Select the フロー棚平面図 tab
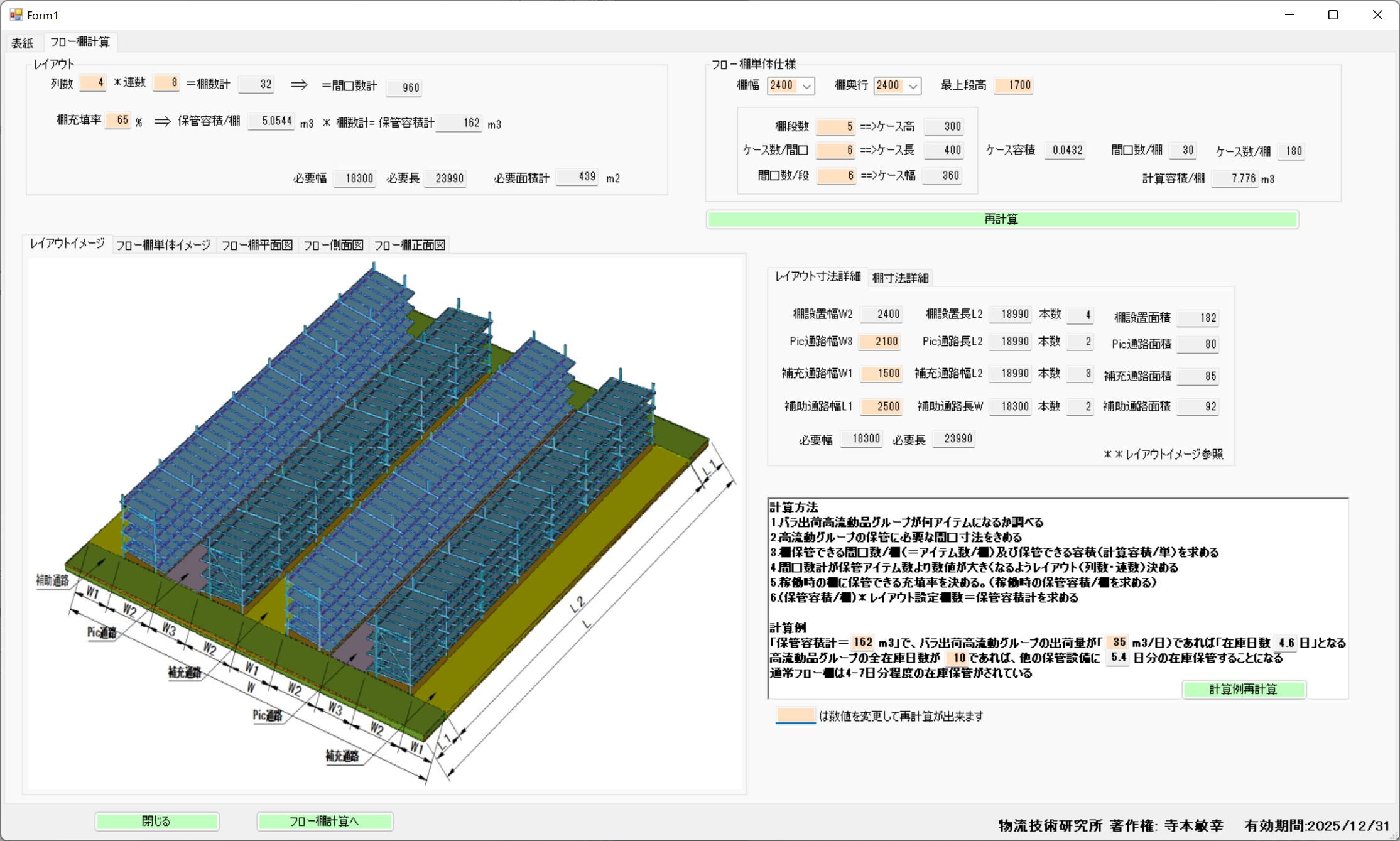This screenshot has height=841, width=1400. pos(257,245)
